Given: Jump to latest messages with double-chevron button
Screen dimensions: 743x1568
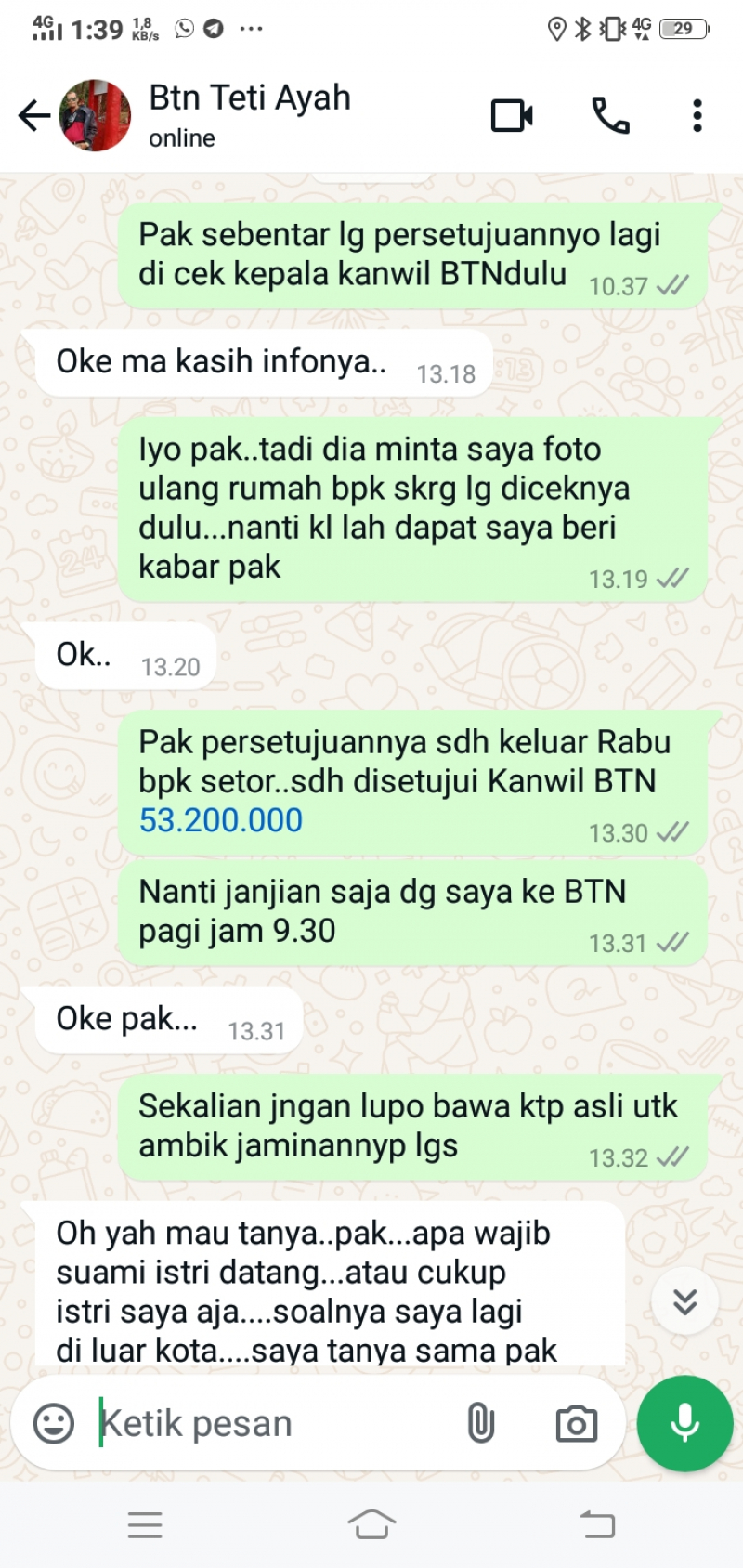Looking at the screenshot, I should [x=685, y=1300].
